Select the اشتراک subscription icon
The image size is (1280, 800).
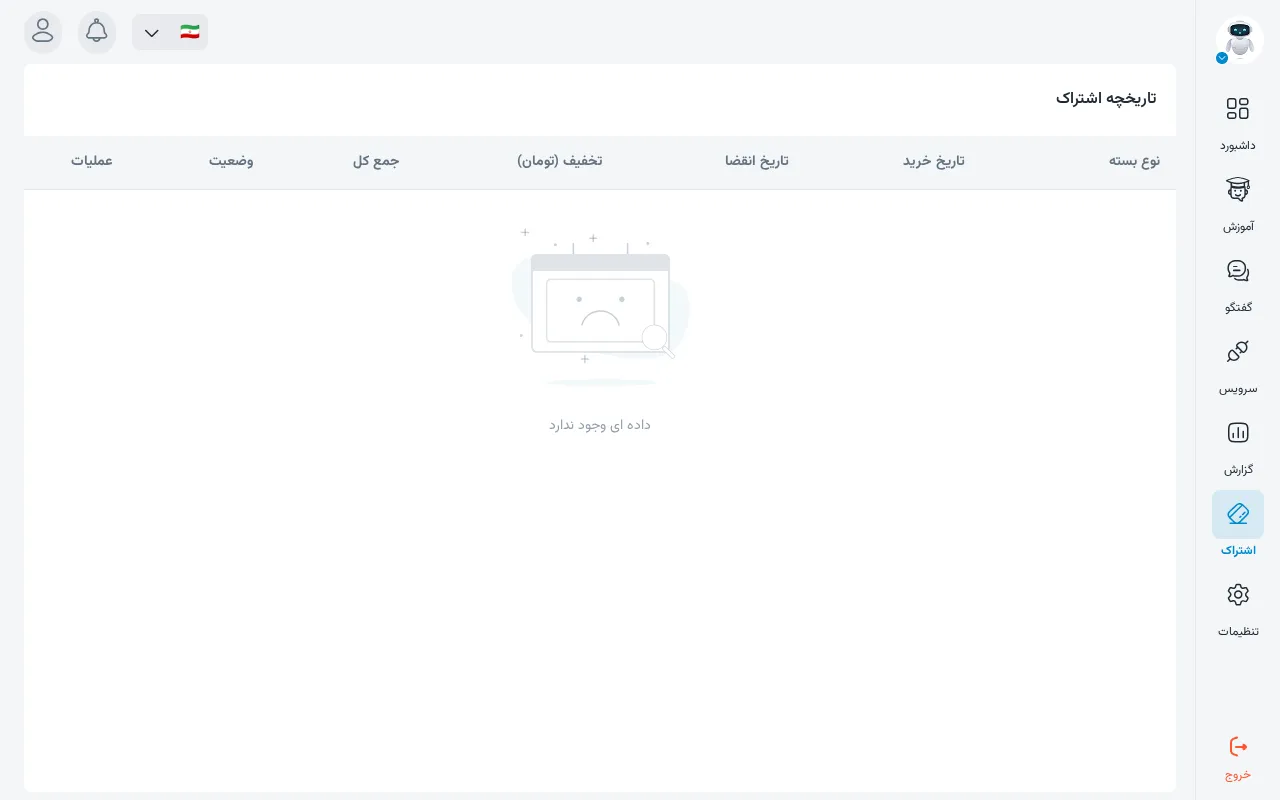click(x=1238, y=514)
